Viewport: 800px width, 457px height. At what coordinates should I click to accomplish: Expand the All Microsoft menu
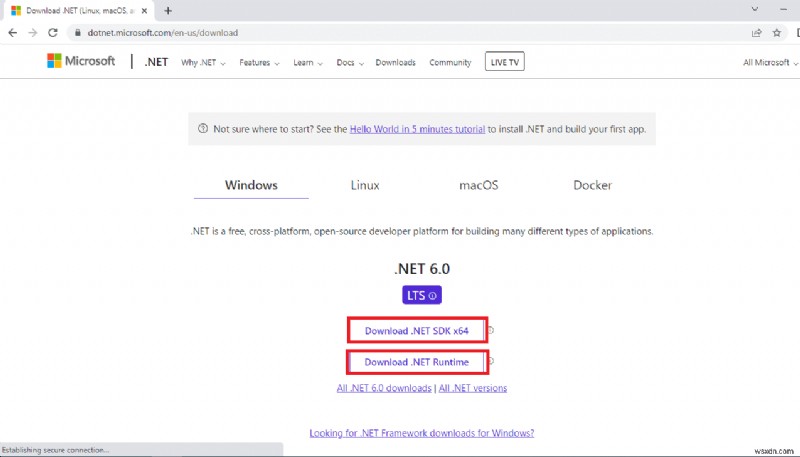tap(770, 63)
